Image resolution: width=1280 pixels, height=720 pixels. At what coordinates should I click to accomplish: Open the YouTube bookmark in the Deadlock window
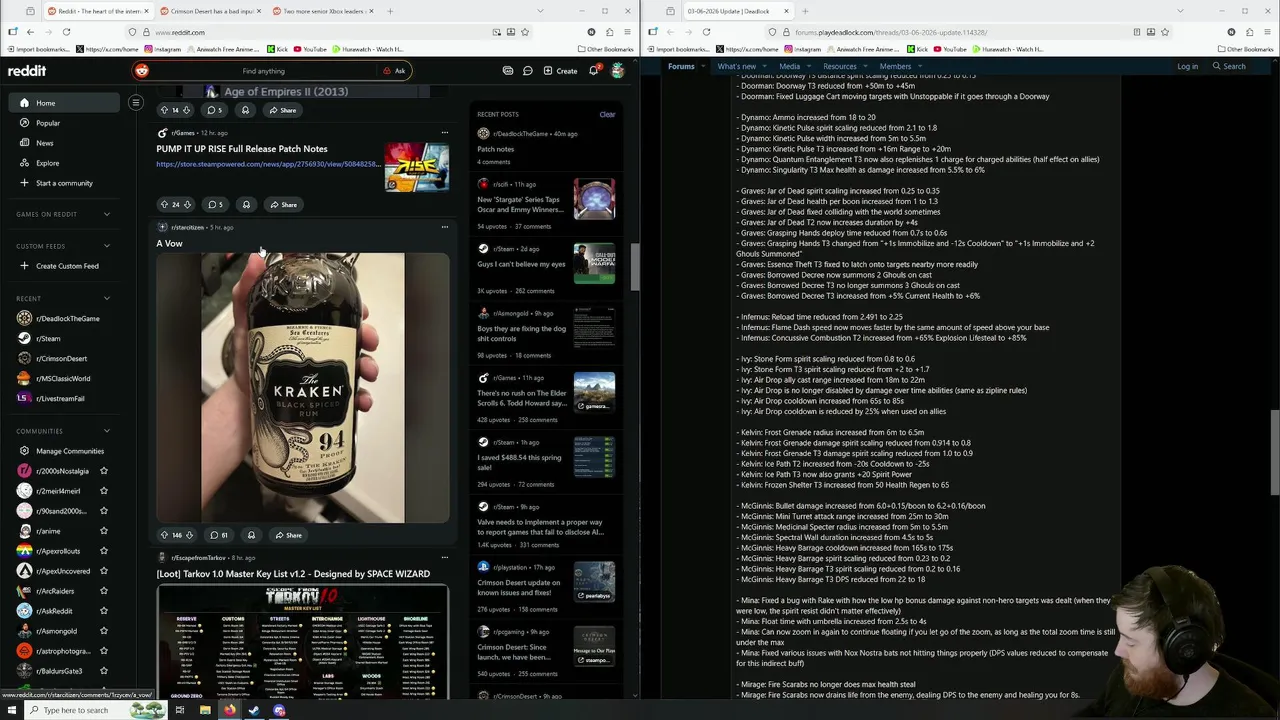(x=950, y=49)
